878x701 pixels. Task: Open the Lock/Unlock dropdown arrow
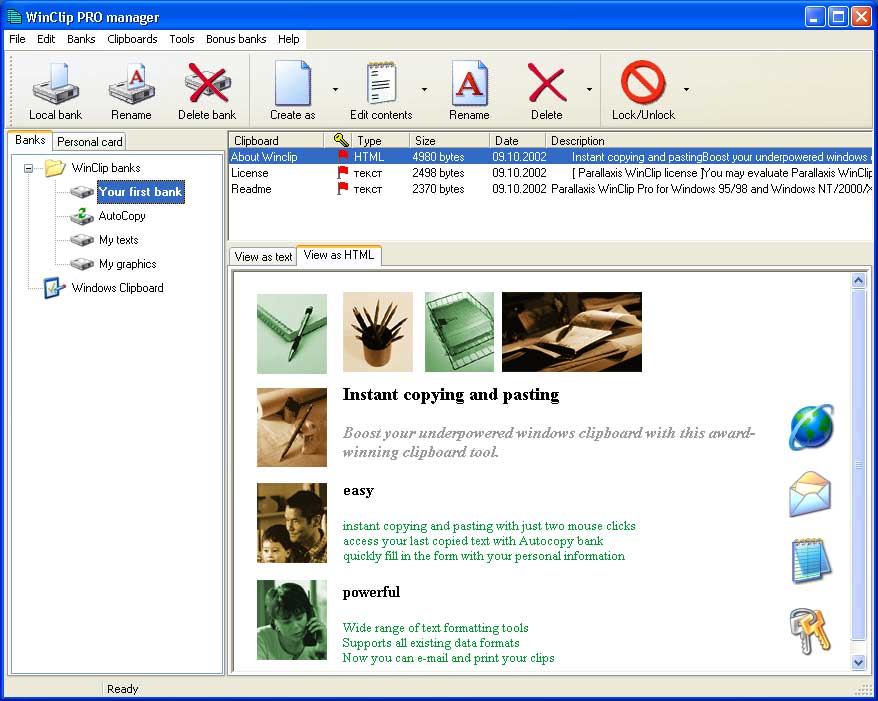(x=686, y=90)
